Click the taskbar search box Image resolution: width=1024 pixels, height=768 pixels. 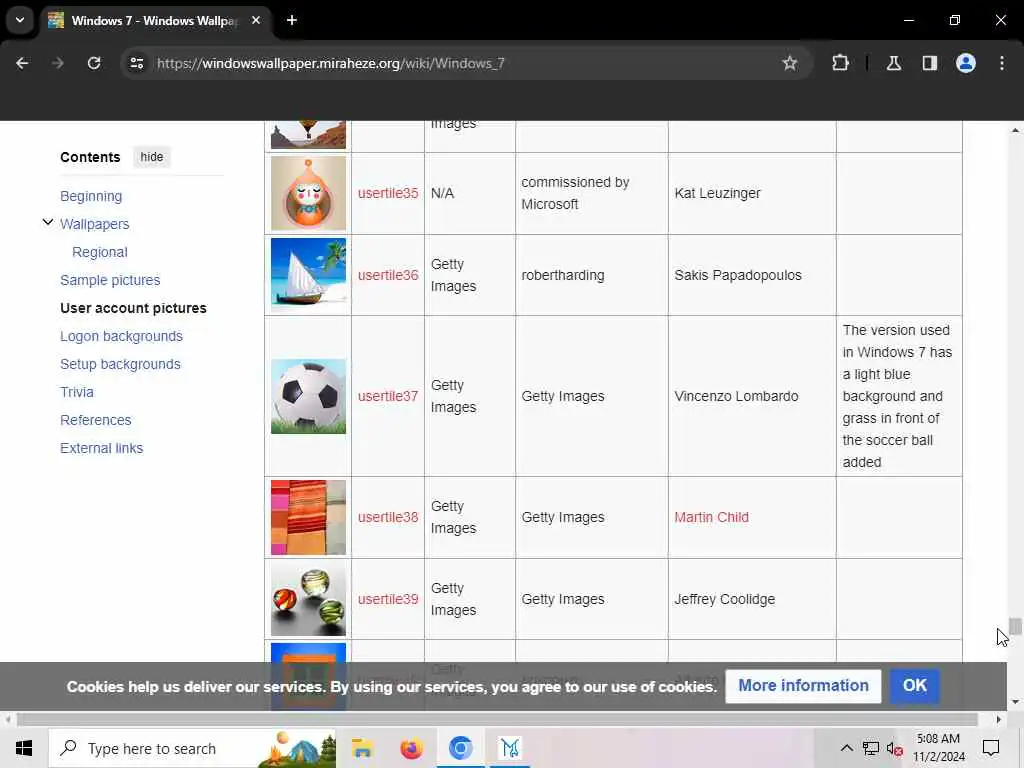192,748
